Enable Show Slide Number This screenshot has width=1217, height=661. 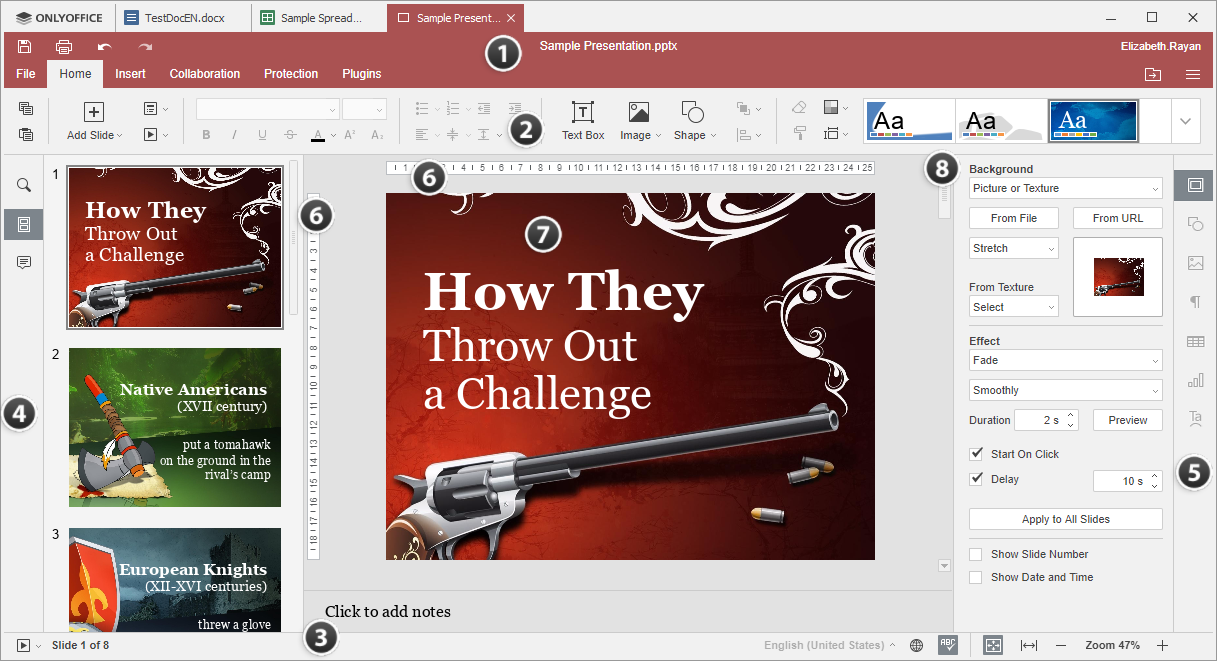[x=976, y=554]
